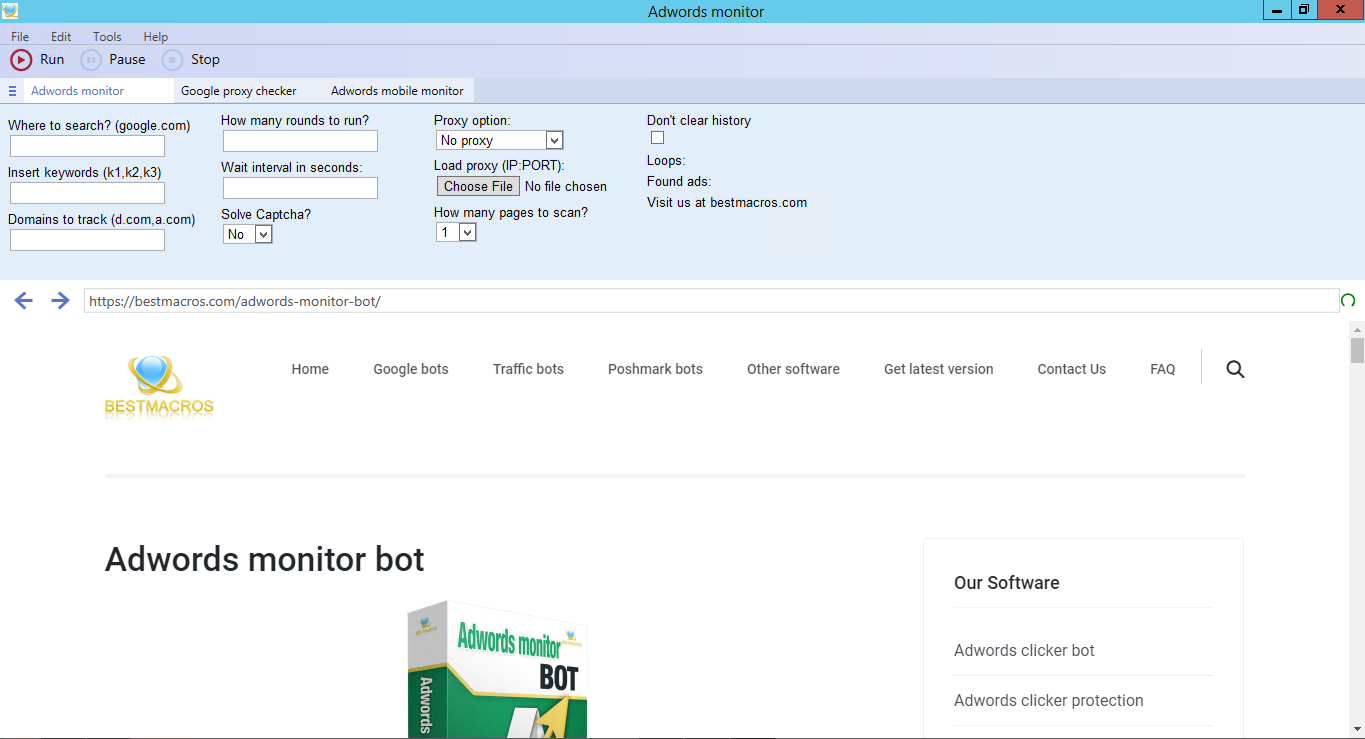
Task: Go to the Home page link
Action: 310,369
